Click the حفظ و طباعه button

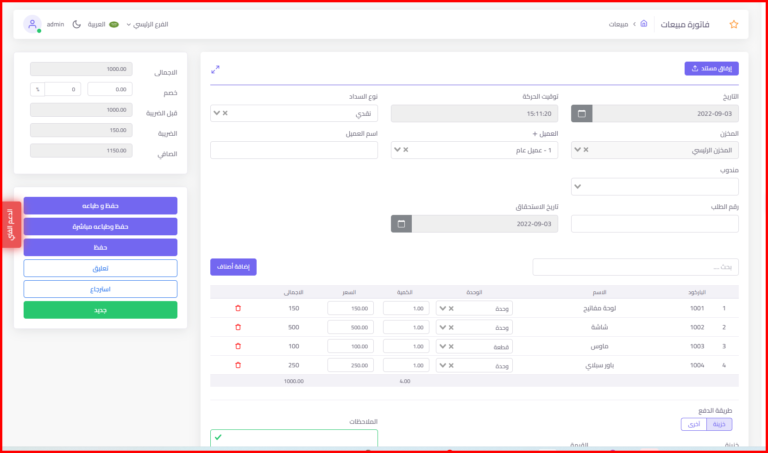coord(100,205)
